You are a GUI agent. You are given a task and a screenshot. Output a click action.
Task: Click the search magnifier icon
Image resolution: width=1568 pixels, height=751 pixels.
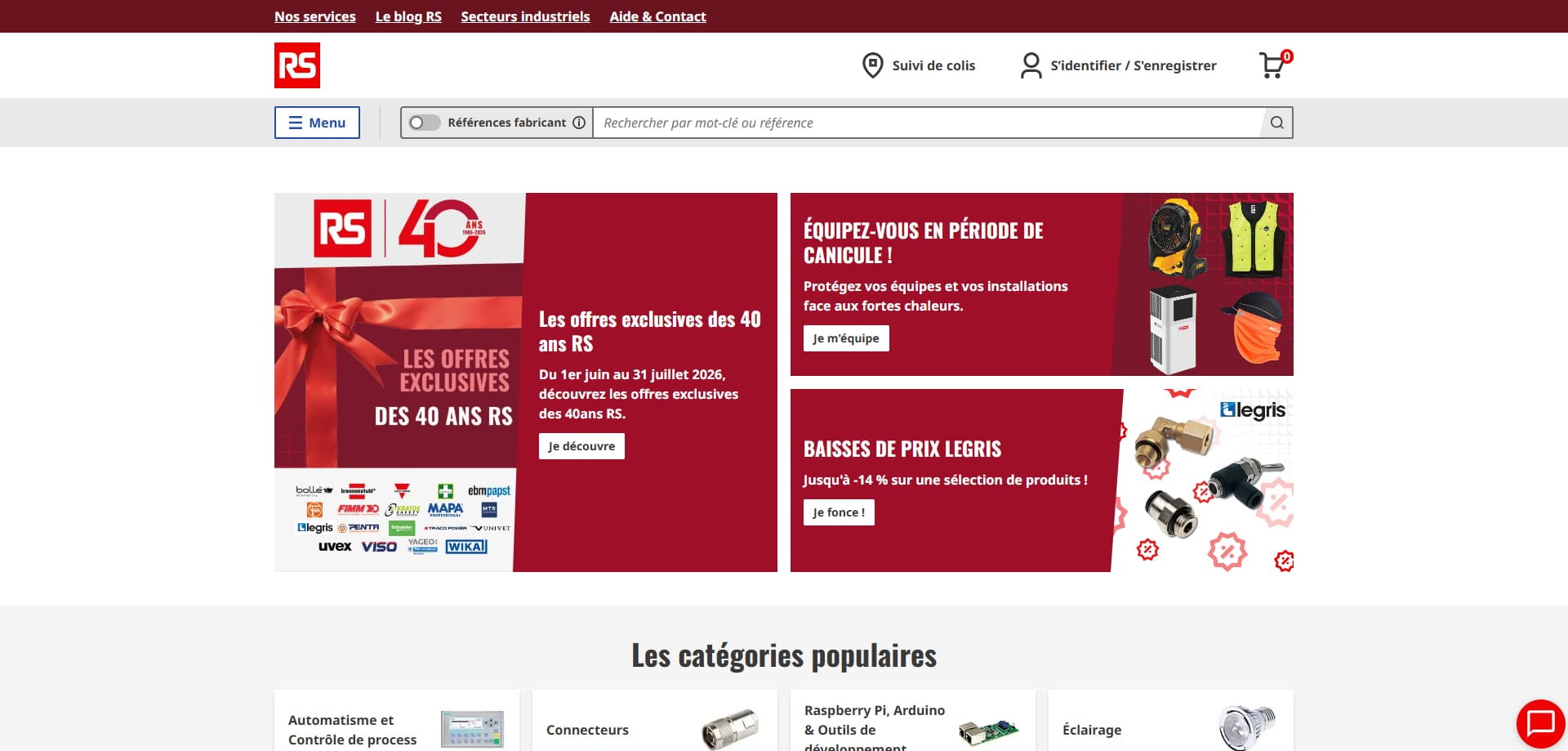[x=1277, y=123]
